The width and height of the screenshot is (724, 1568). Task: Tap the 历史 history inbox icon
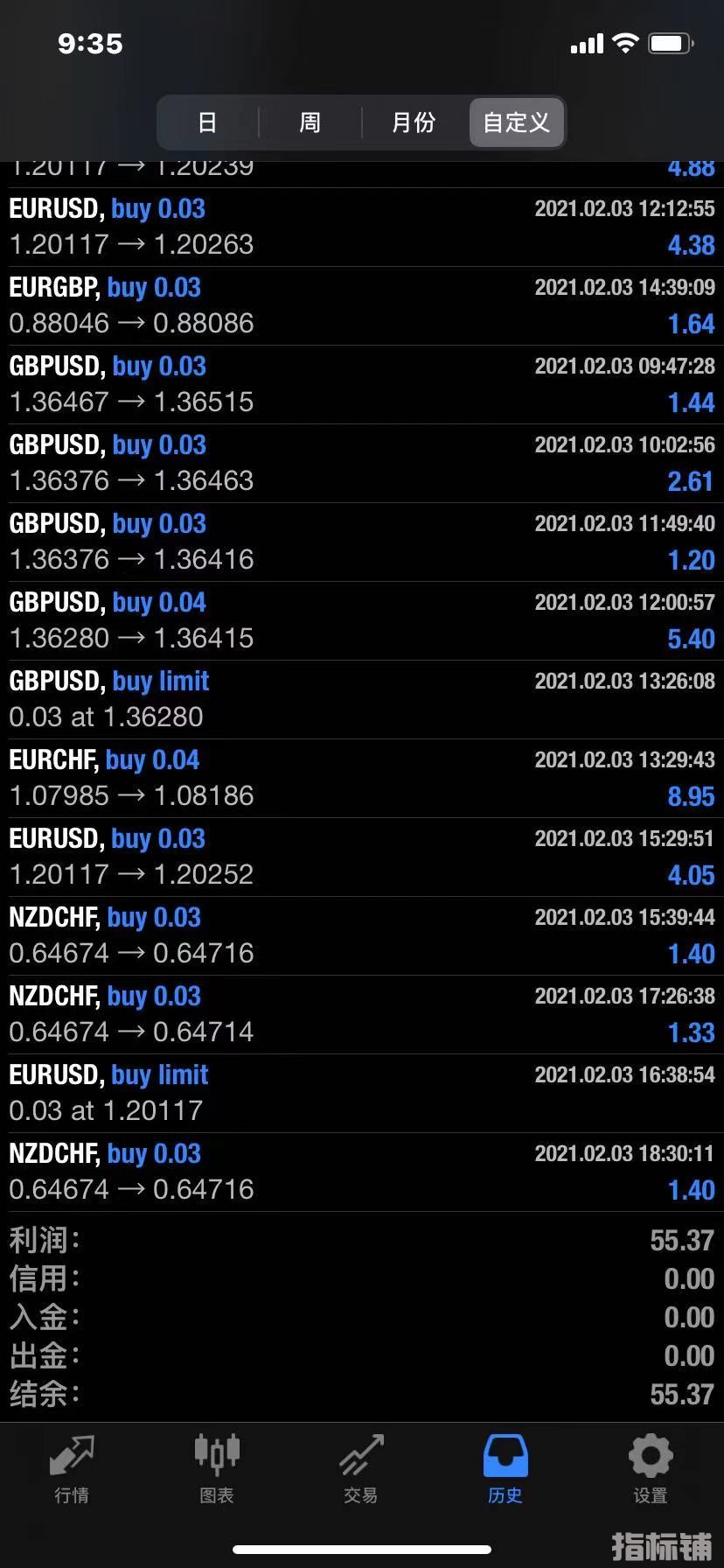point(505,1457)
